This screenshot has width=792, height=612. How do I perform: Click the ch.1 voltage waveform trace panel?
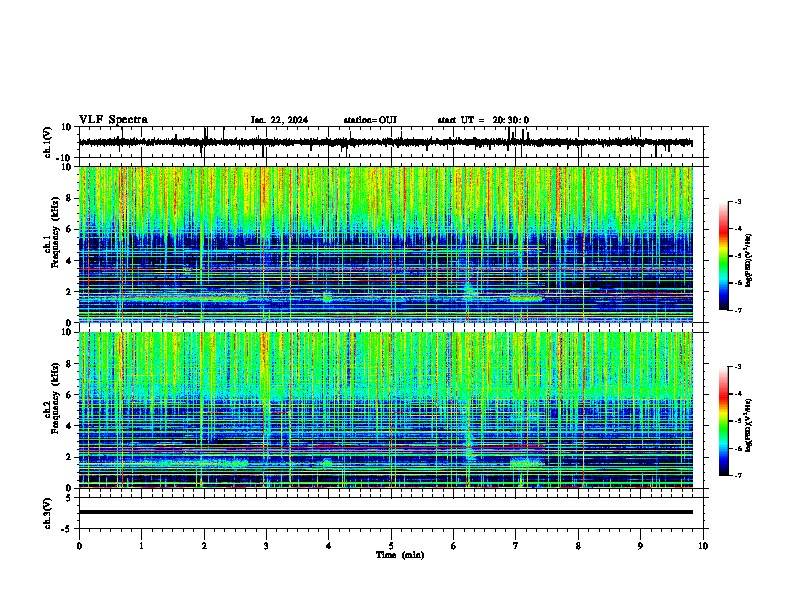(391, 142)
